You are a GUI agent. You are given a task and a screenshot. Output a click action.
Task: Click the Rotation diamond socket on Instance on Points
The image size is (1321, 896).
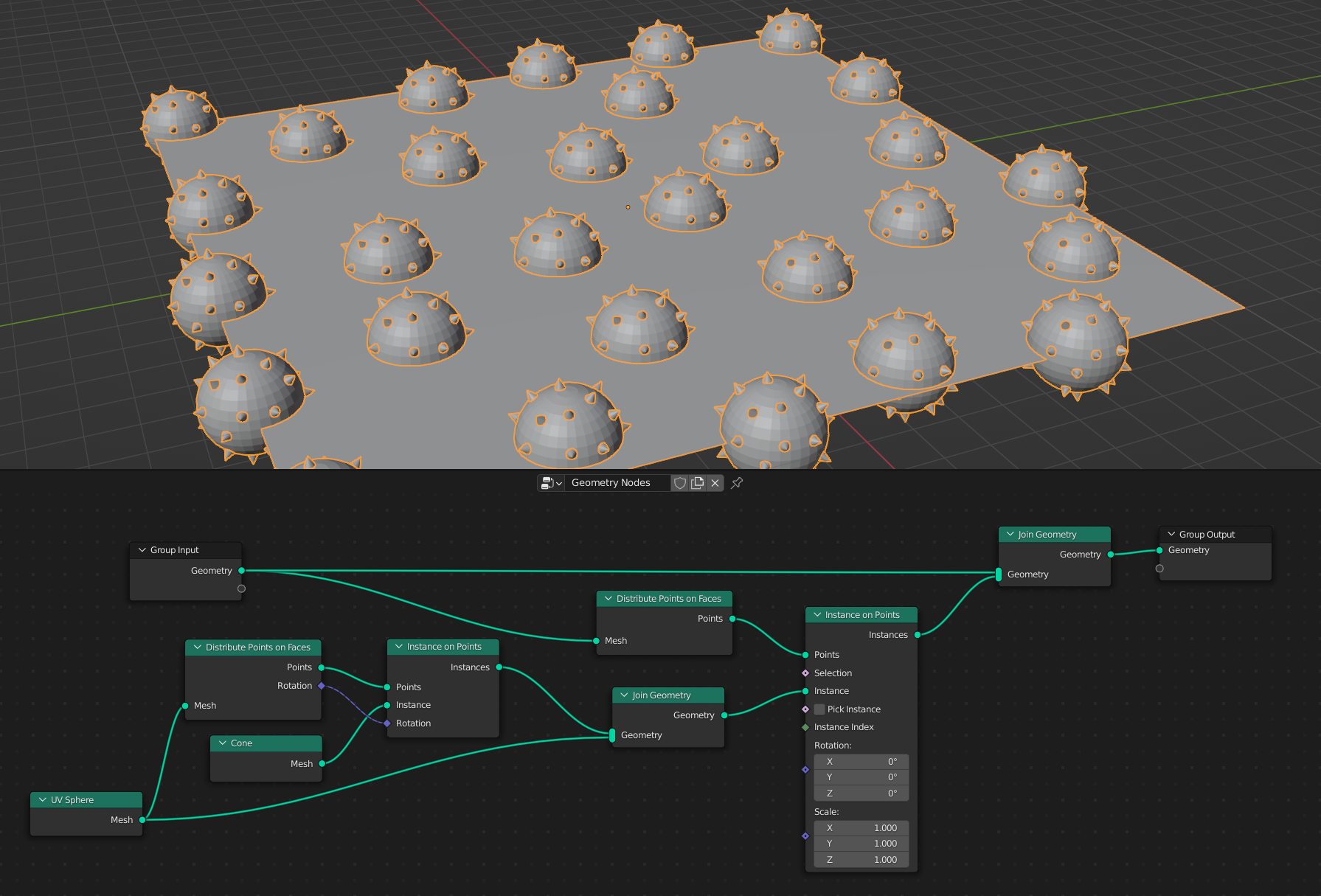(x=386, y=723)
